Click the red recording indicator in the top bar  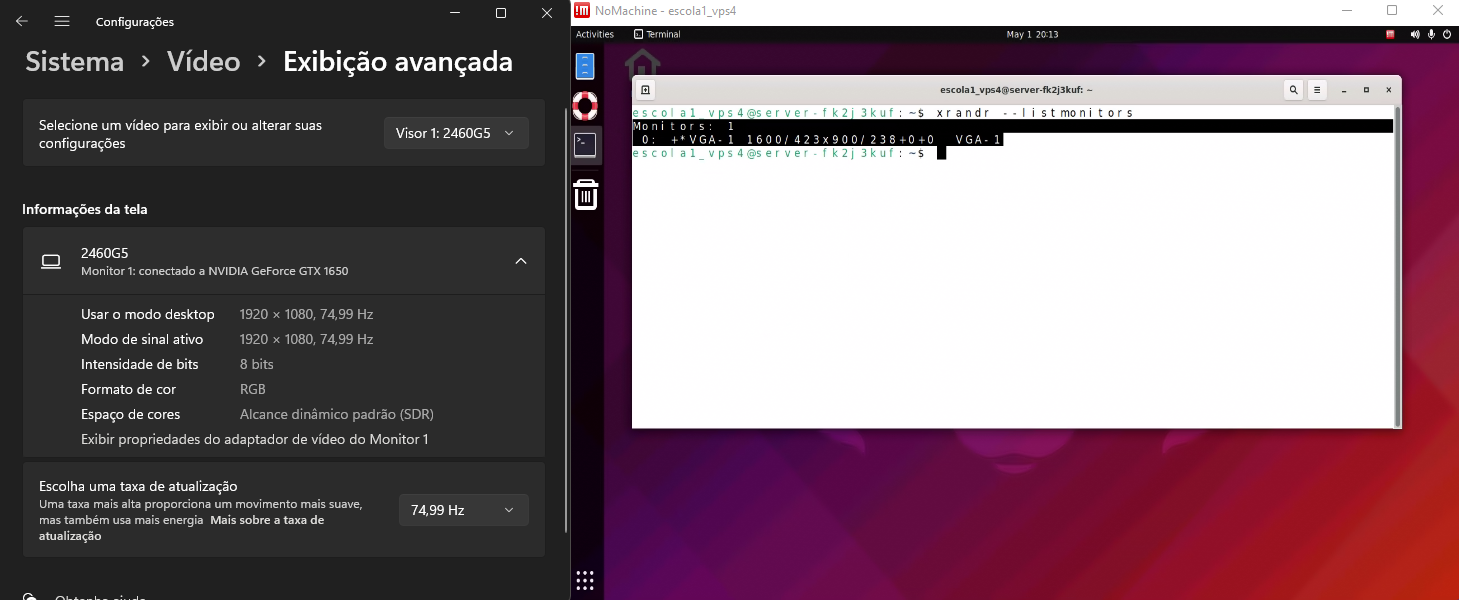coord(1389,33)
